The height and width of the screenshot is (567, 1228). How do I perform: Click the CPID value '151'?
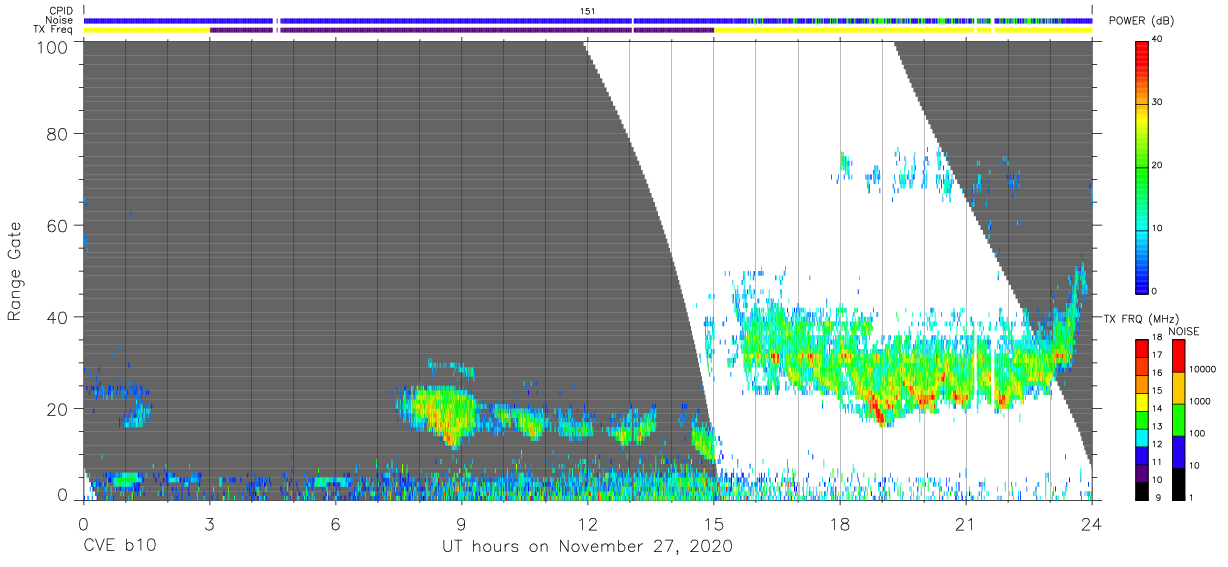point(588,11)
